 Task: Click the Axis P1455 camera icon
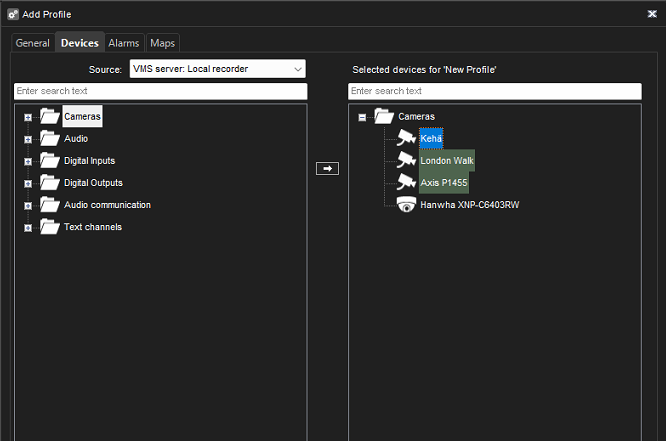(406, 182)
